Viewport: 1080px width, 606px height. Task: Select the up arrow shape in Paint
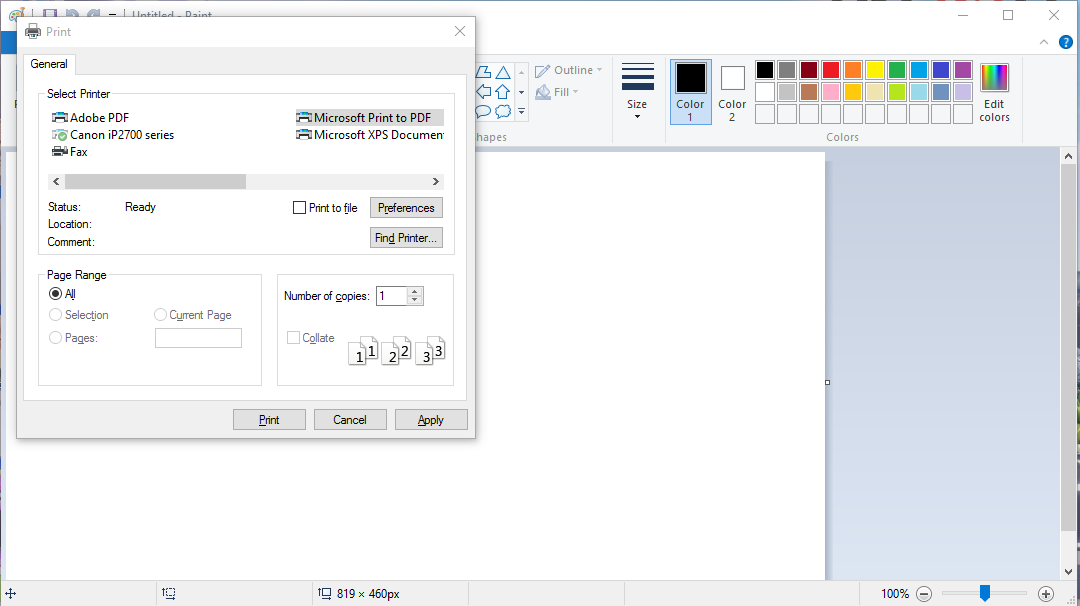coord(503,92)
